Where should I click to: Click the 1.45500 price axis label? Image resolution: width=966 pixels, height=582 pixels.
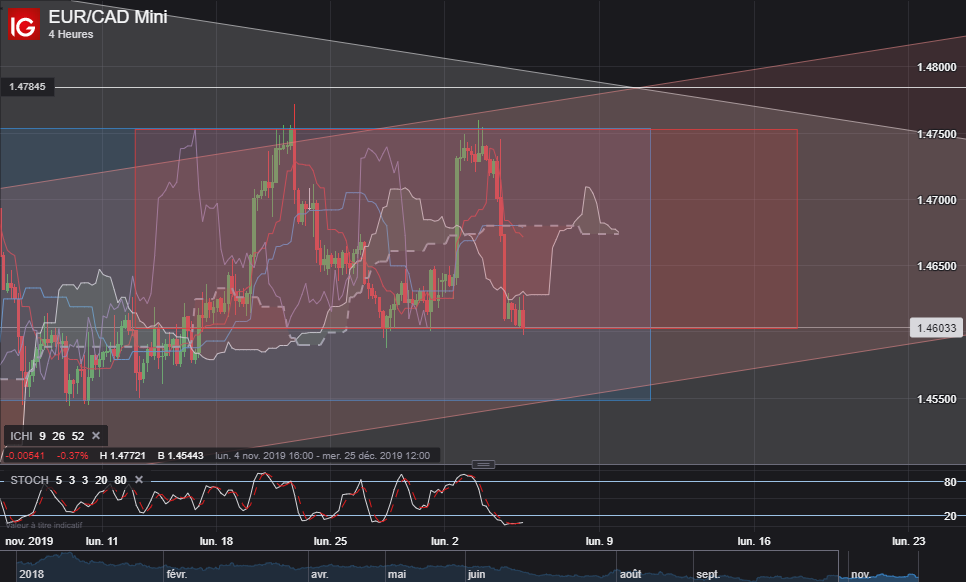pos(936,399)
